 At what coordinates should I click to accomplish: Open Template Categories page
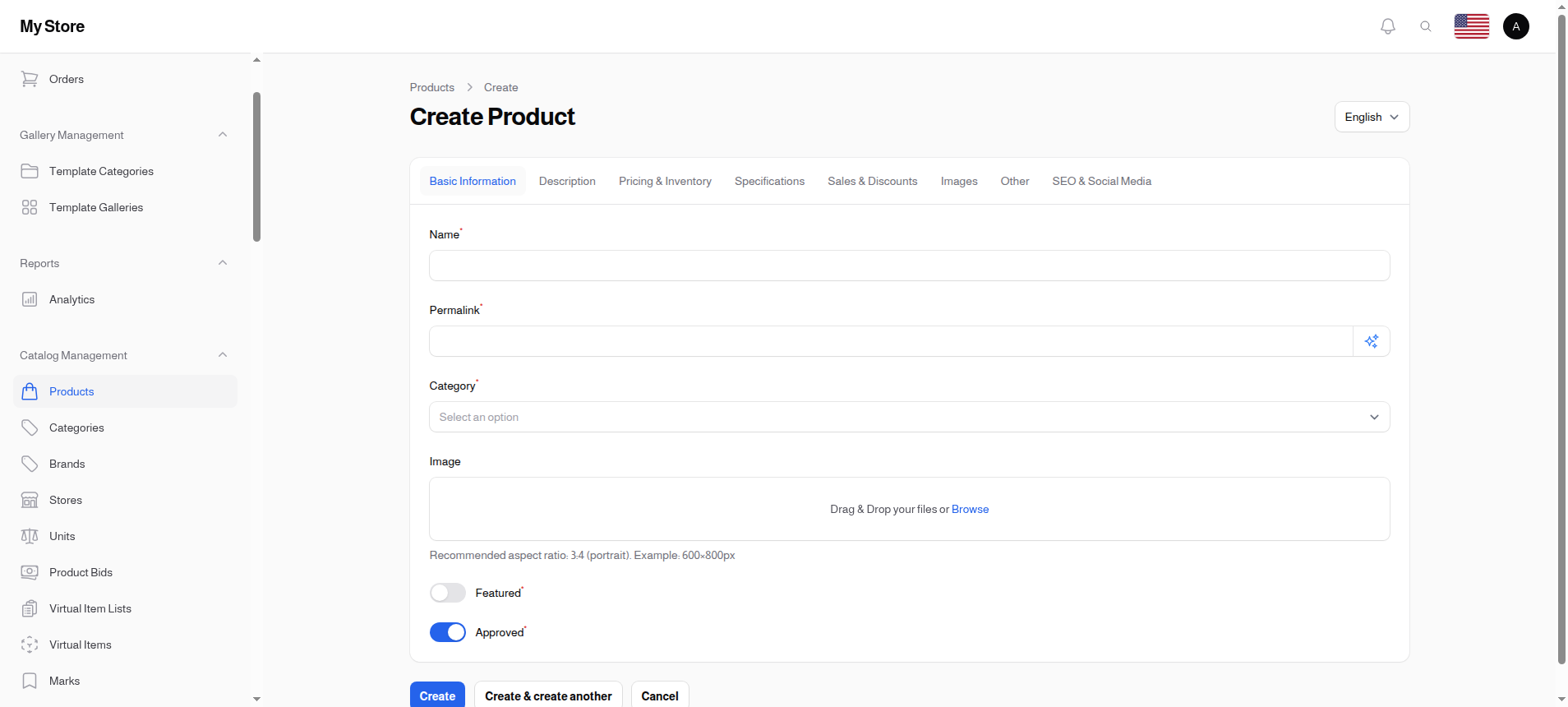coord(125,171)
